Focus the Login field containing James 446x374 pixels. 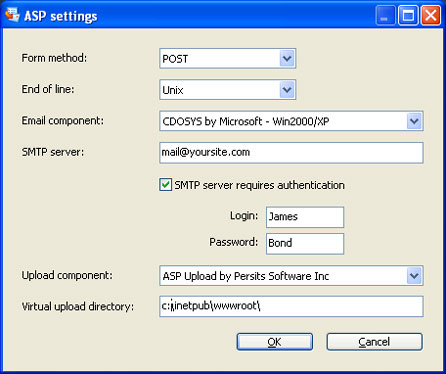tap(305, 217)
